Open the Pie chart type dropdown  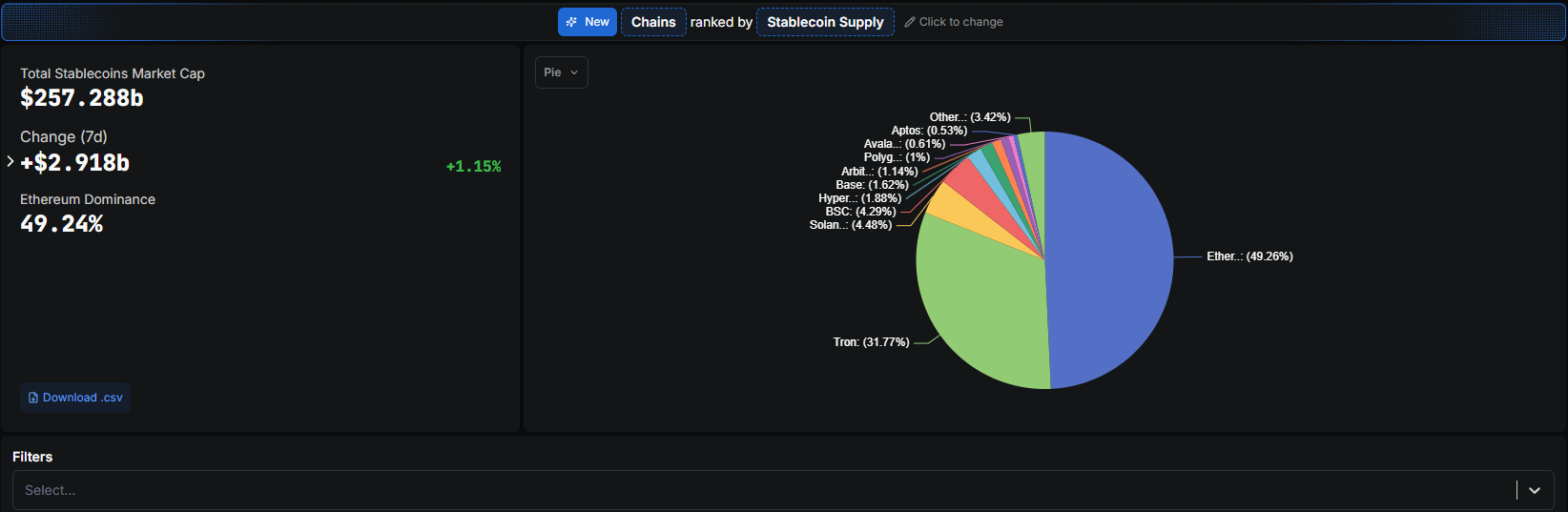(561, 72)
